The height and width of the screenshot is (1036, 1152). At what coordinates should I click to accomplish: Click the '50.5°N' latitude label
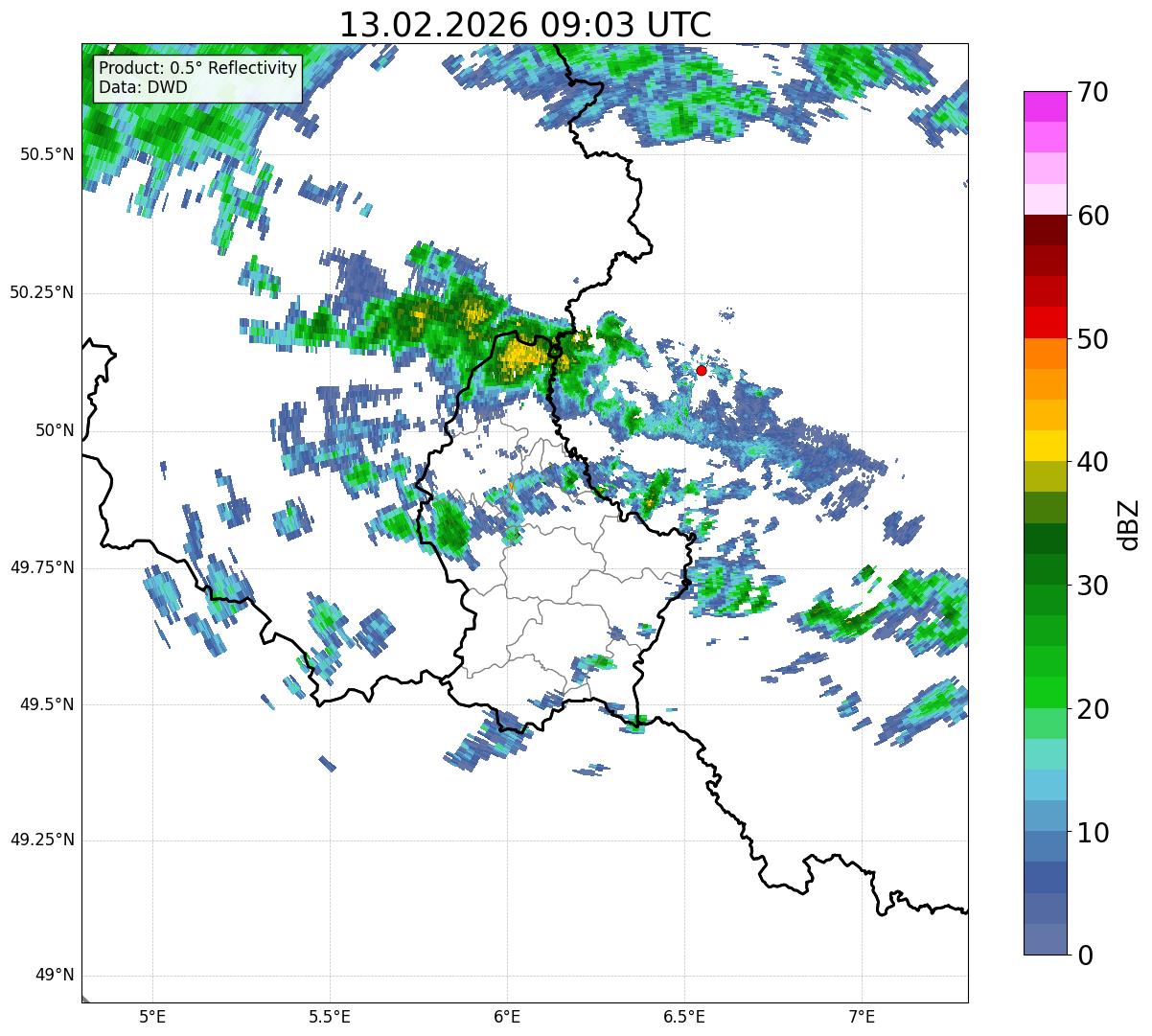pyautogui.click(x=47, y=155)
